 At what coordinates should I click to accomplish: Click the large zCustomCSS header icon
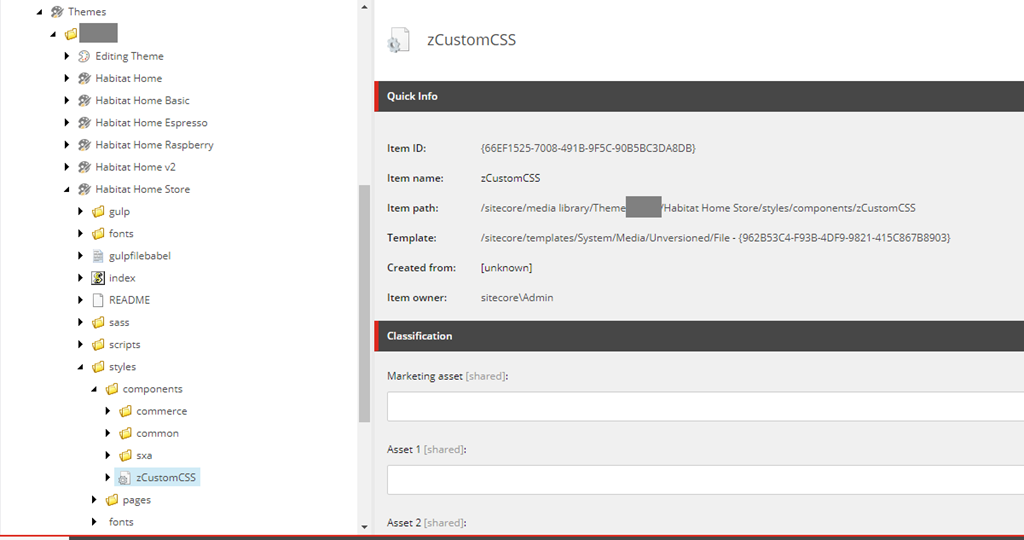click(x=398, y=41)
